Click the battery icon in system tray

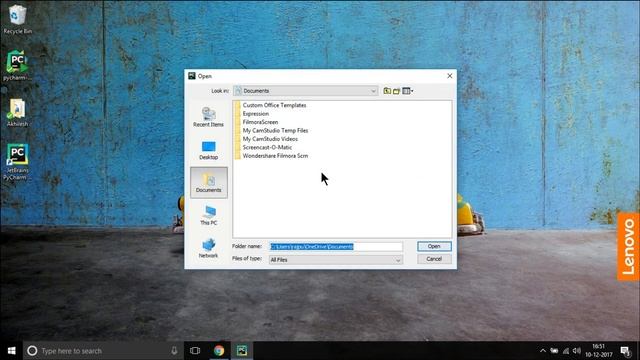click(554, 351)
